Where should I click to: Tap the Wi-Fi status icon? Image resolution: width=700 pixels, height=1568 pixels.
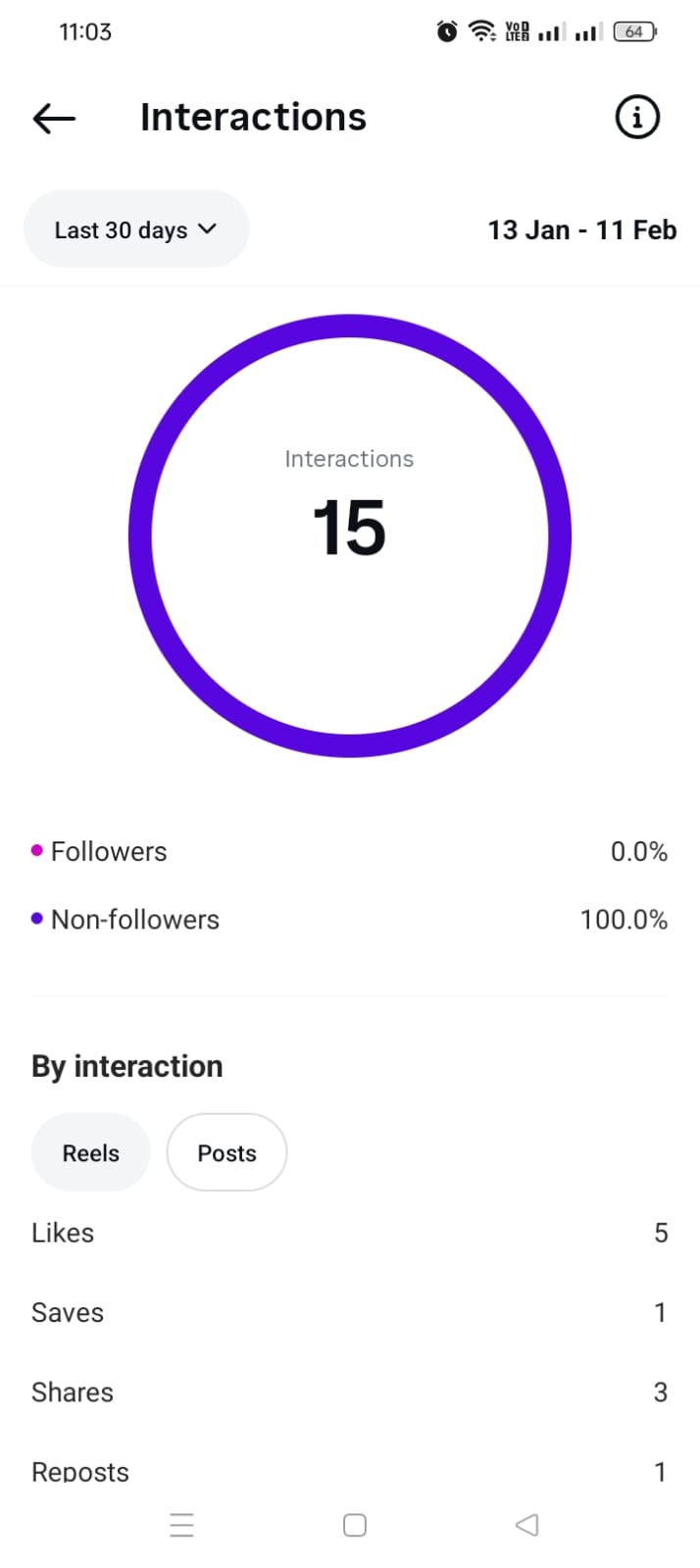coord(481,31)
